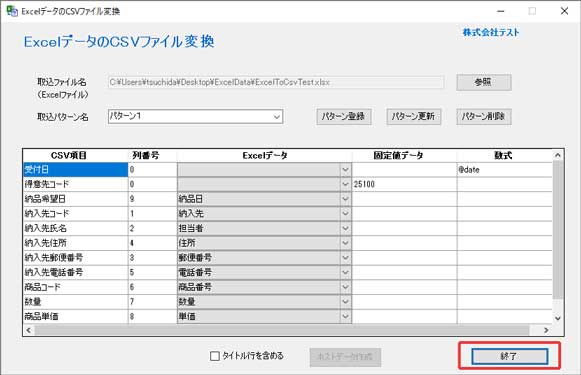This screenshot has height=375, width=581.
Task: Click the 終了 button
Action: (x=509, y=356)
